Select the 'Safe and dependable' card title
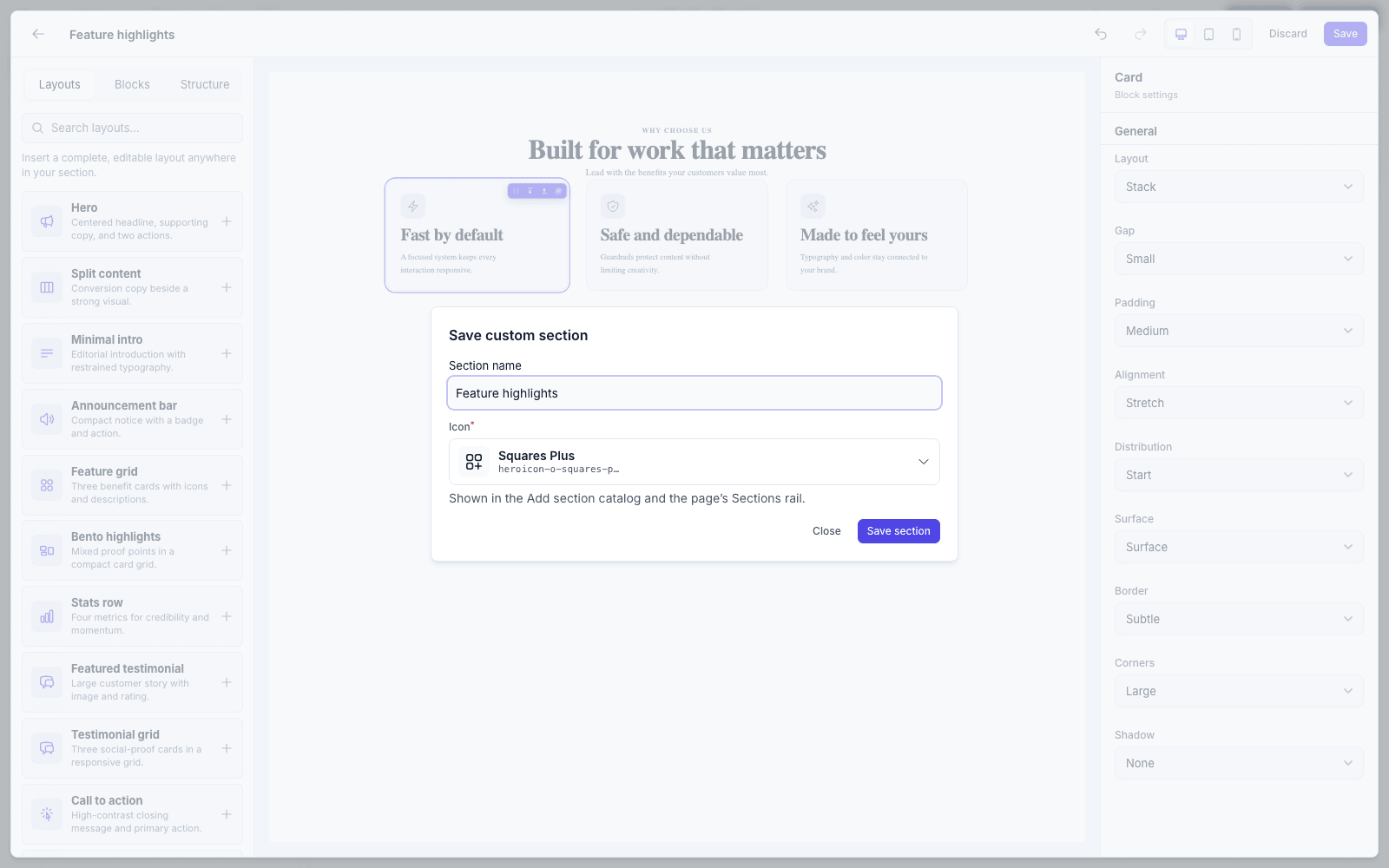This screenshot has width=1389, height=868. [672, 235]
